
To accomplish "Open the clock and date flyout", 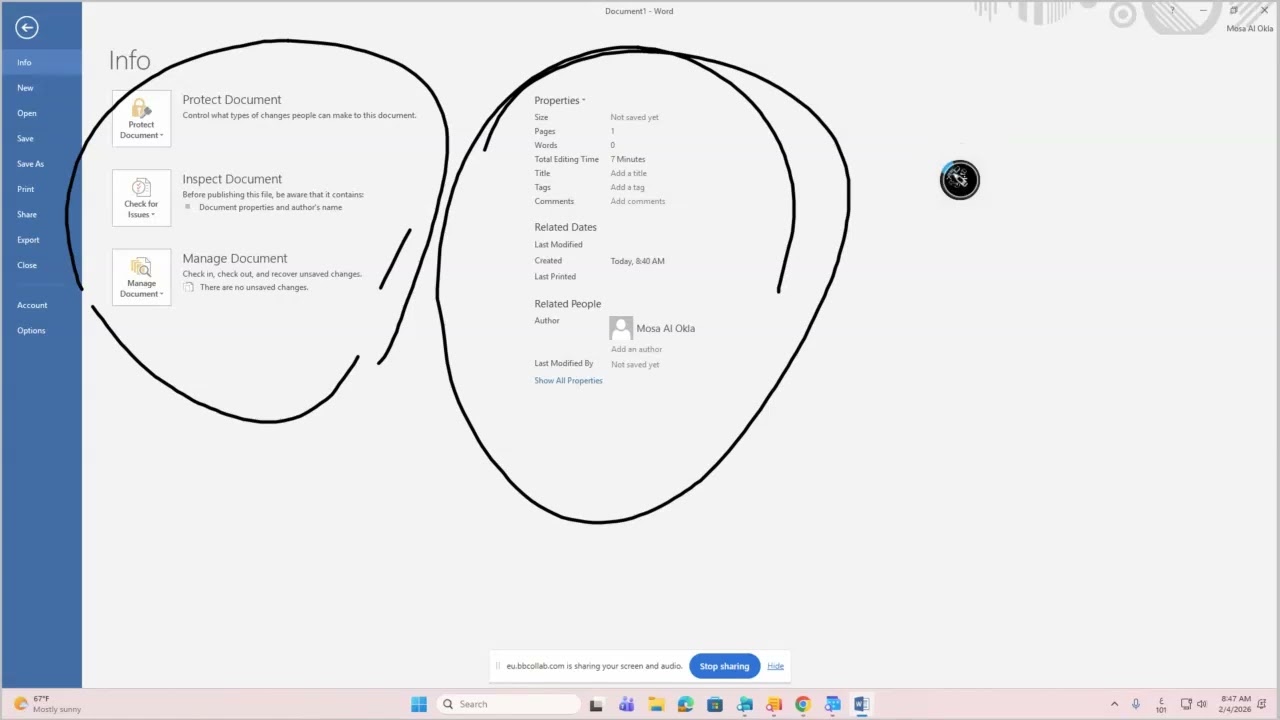I will tap(1235, 704).
